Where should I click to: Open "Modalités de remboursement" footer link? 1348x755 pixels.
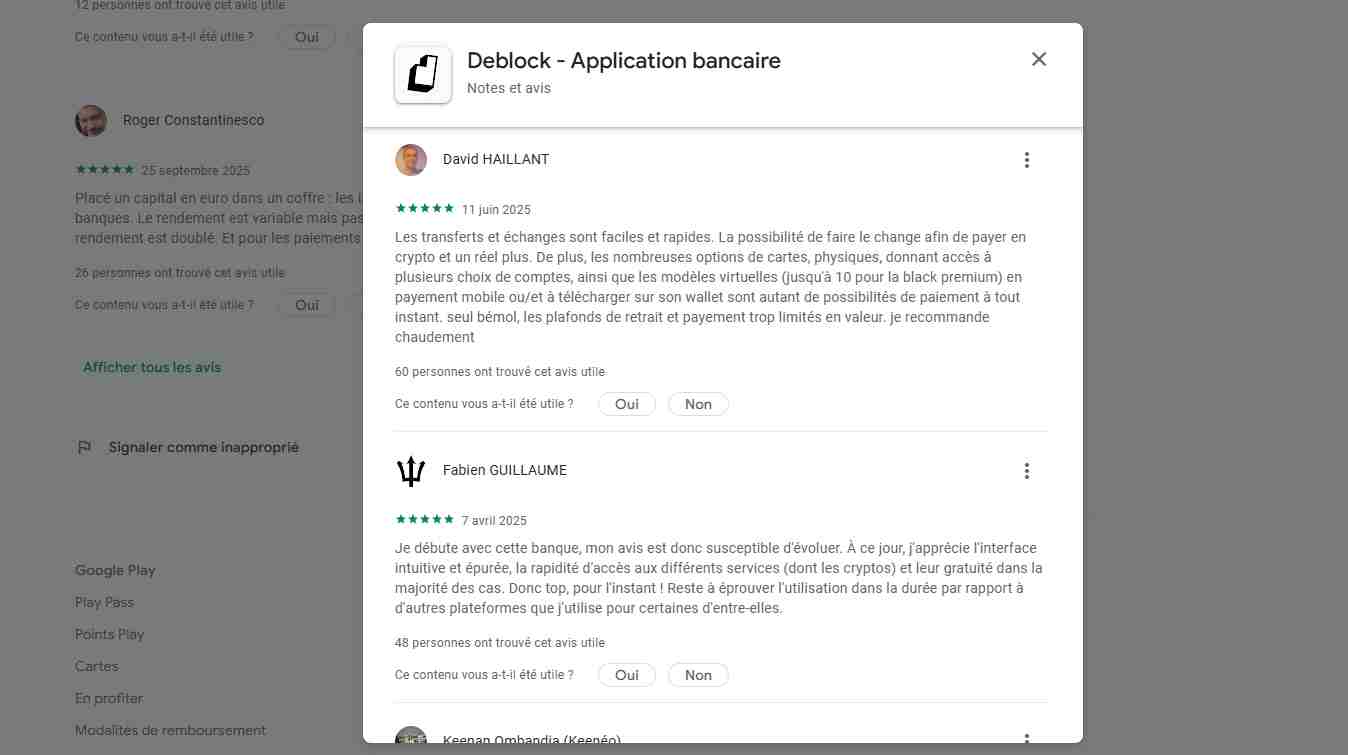click(x=170, y=730)
